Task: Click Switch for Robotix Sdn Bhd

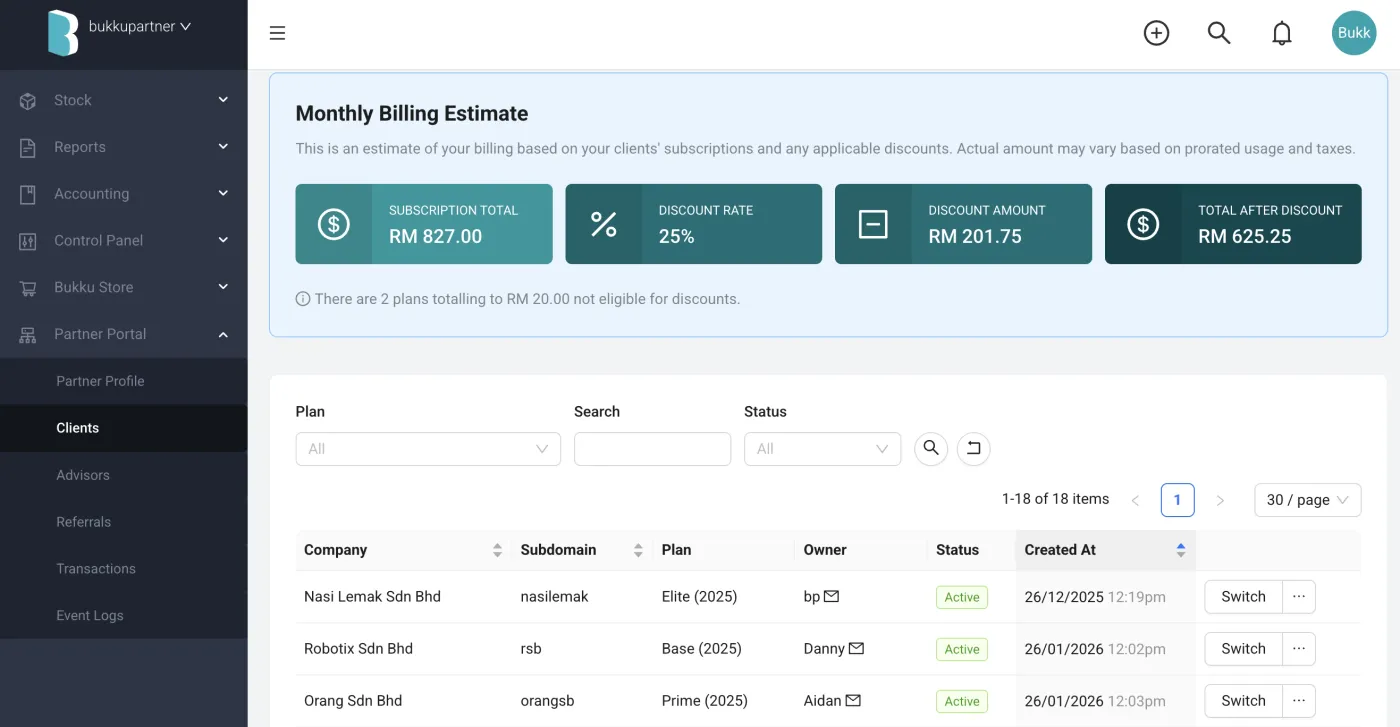Action: coord(1243,648)
